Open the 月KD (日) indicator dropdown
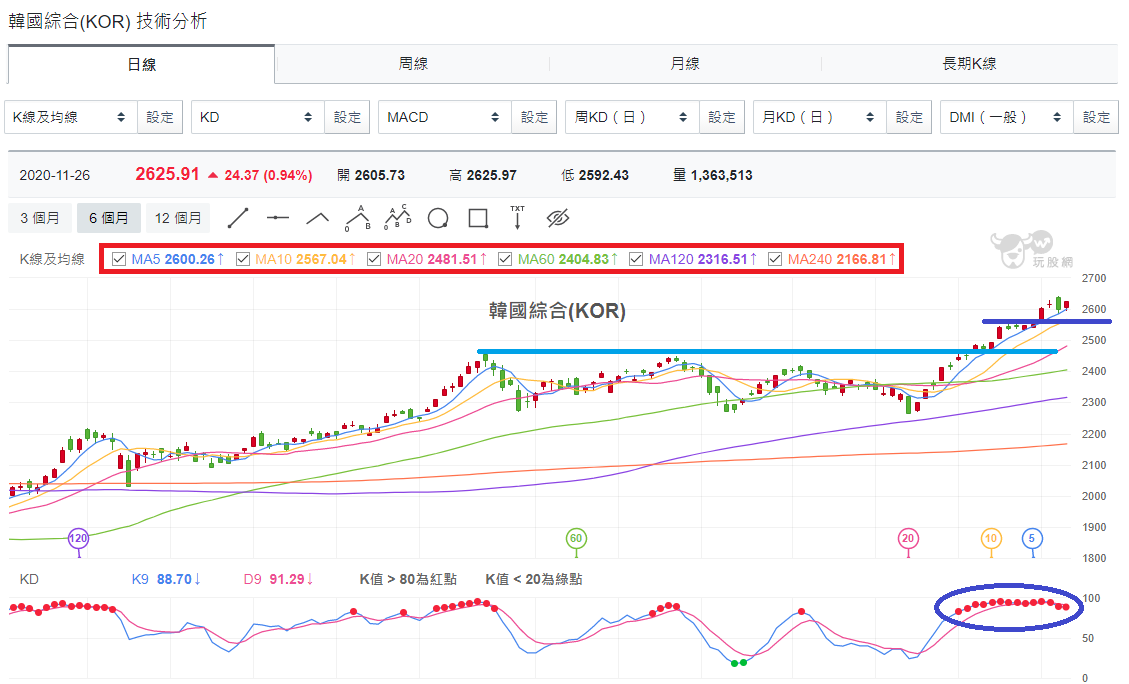1129x684 pixels. point(819,117)
